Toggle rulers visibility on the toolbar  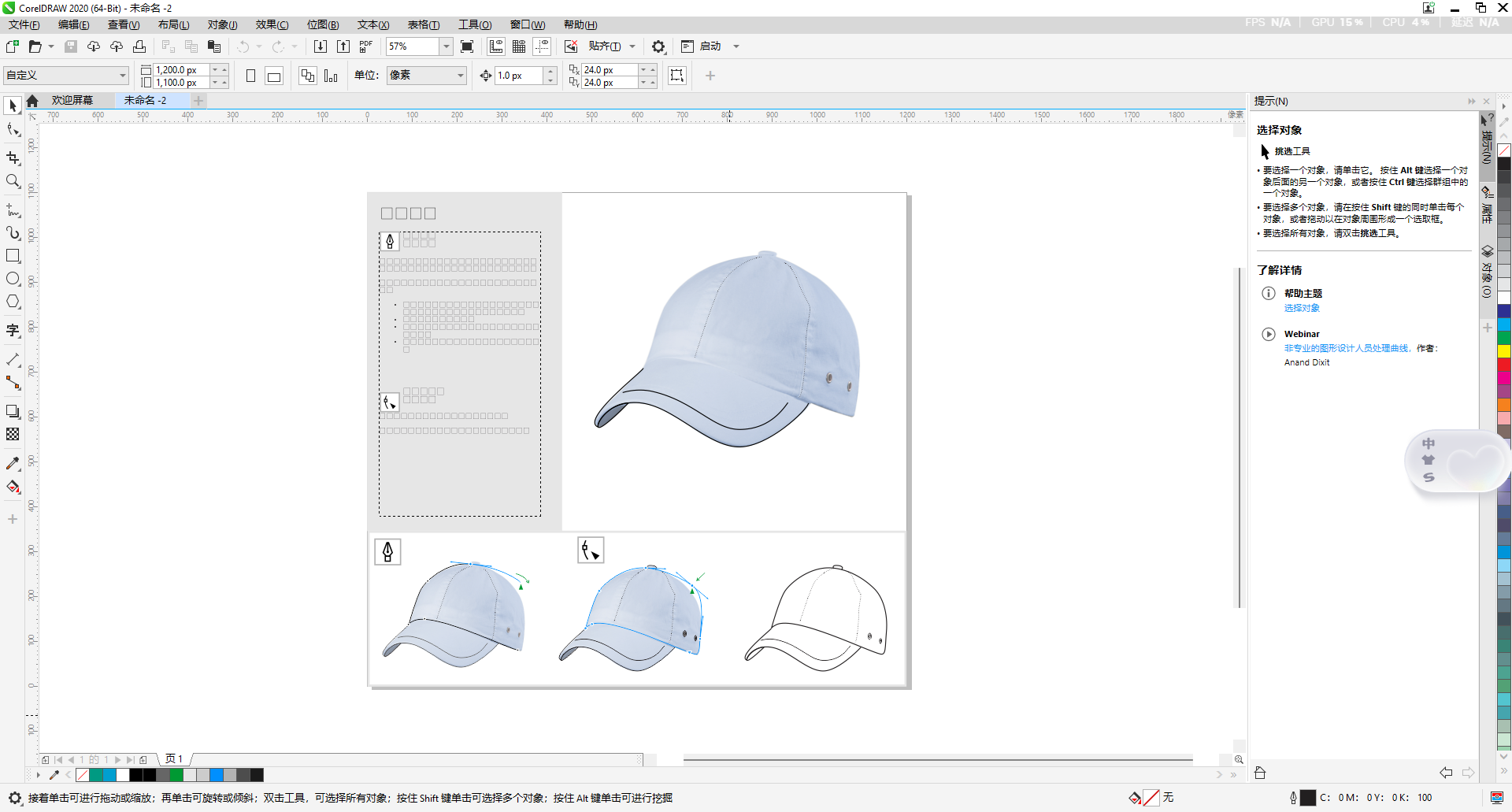[495, 46]
